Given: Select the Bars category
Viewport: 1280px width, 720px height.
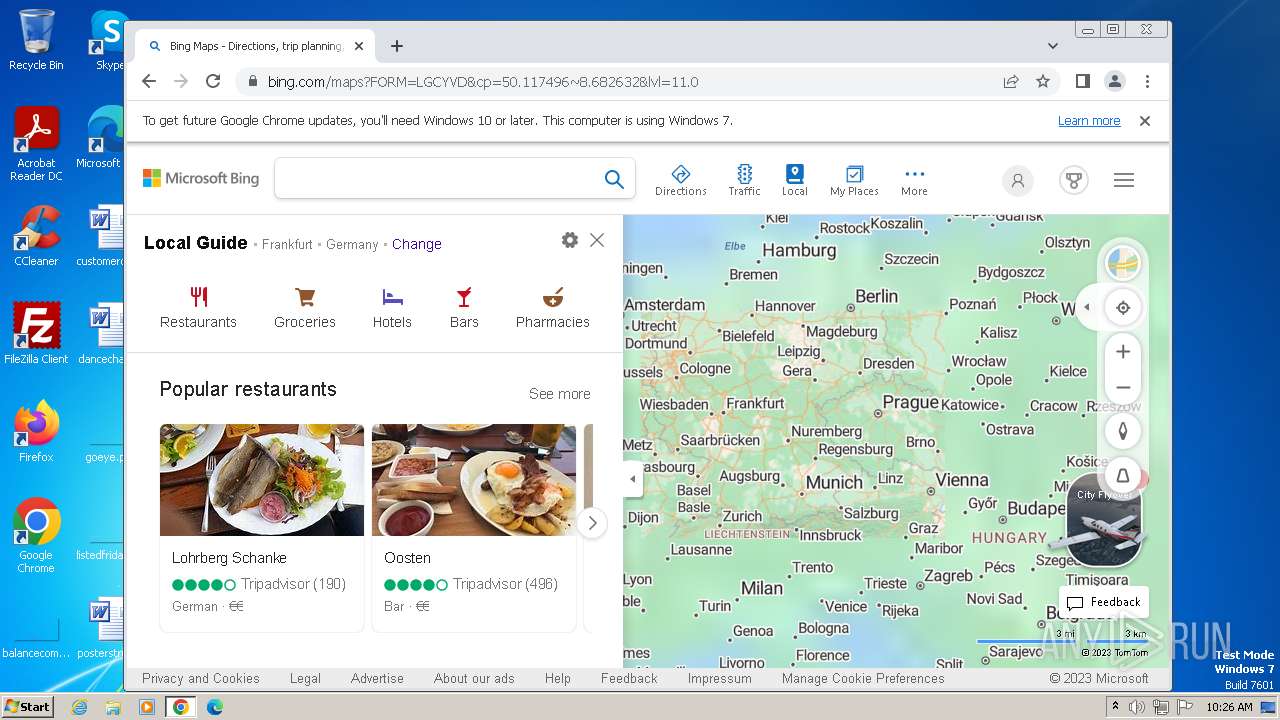Looking at the screenshot, I should pyautogui.click(x=464, y=308).
